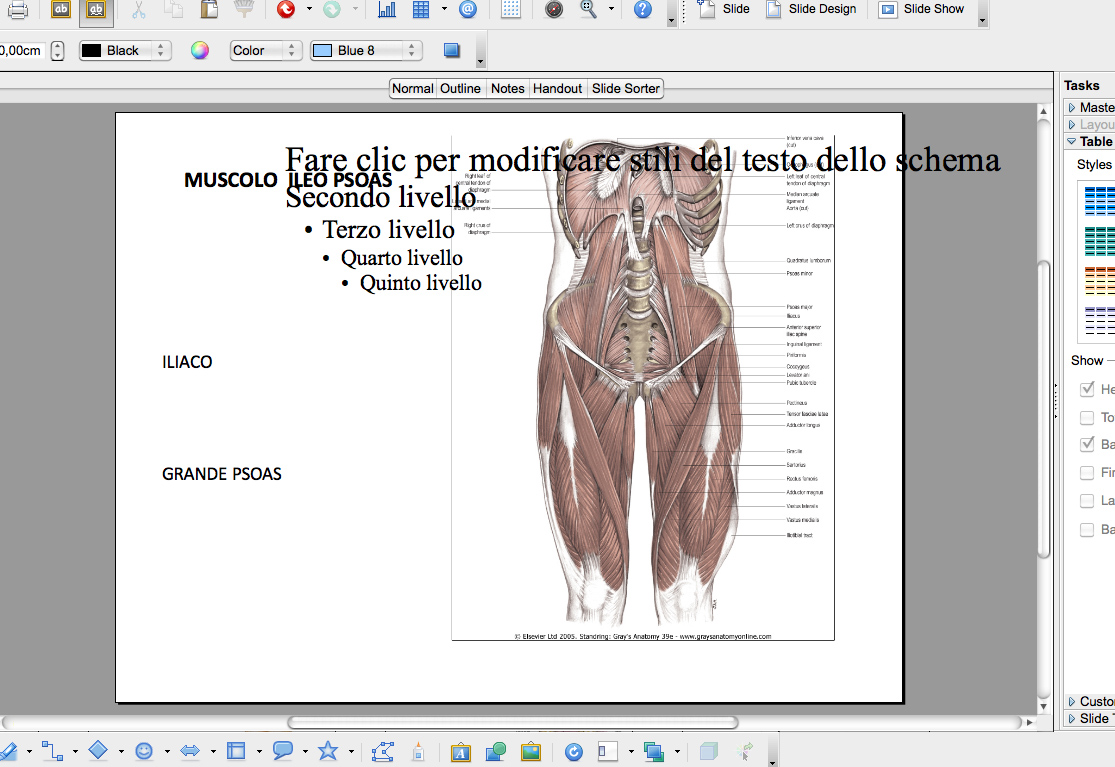Image resolution: width=1115 pixels, height=767 pixels.
Task: Switch to the Slide Sorter tab
Action: (x=625, y=89)
